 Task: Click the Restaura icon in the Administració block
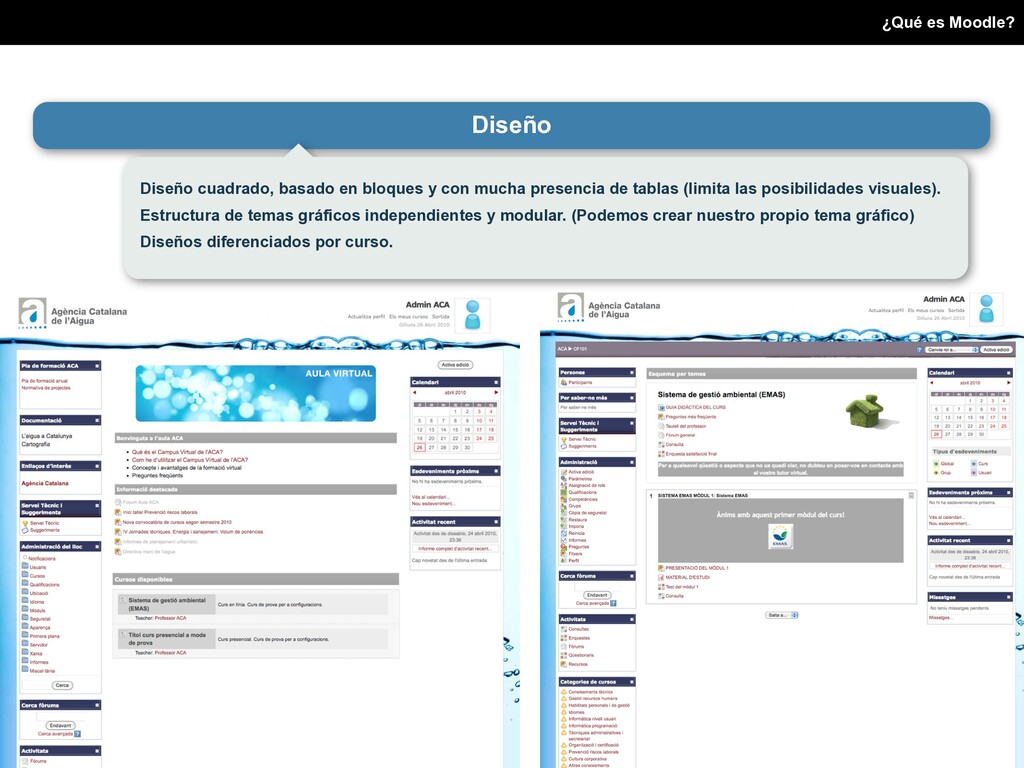click(564, 519)
